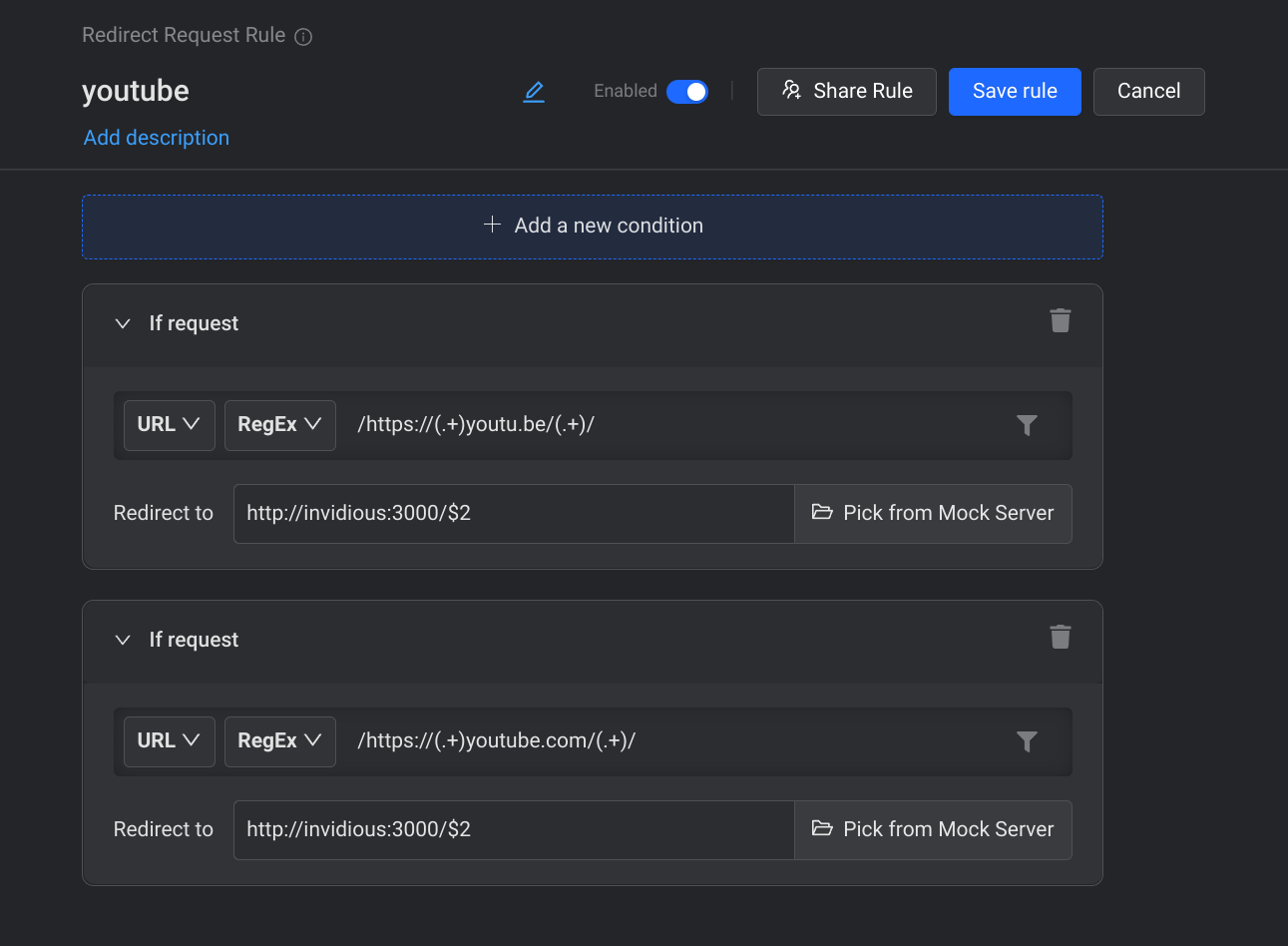This screenshot has width=1288, height=946.
Task: Open the Share Rule dialog
Action: (846, 92)
